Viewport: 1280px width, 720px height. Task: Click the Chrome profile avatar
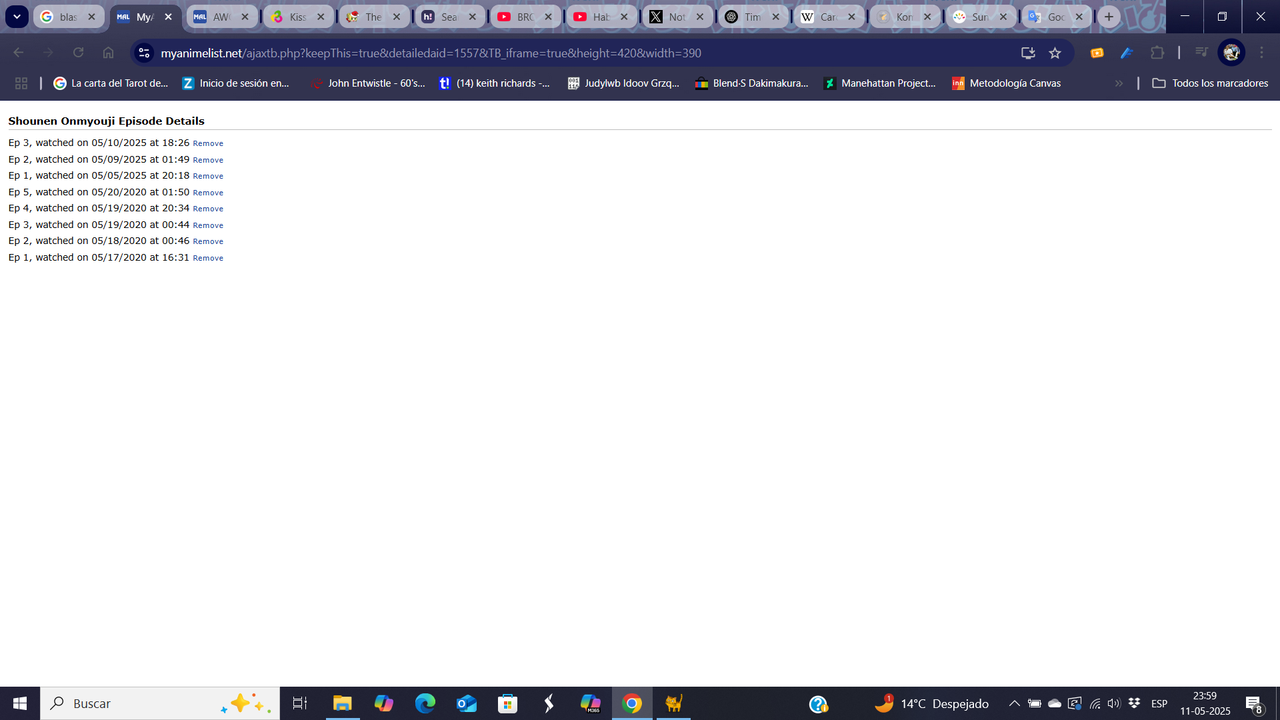pyautogui.click(x=1231, y=52)
